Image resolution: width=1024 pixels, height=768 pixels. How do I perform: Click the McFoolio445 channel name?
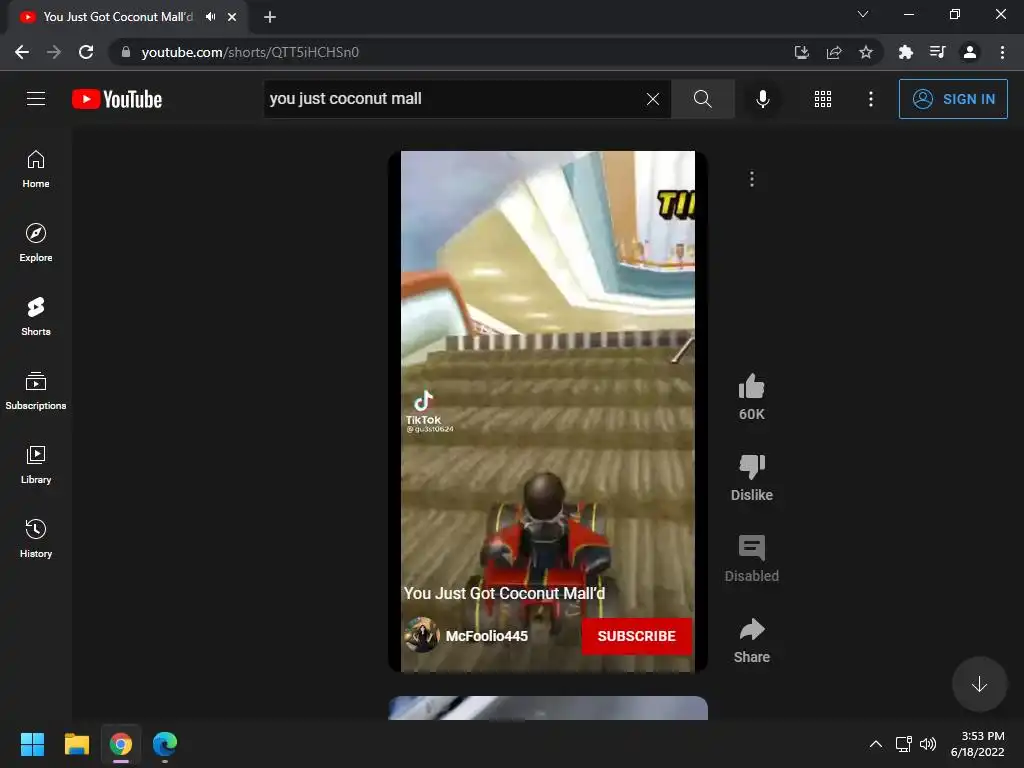487,636
